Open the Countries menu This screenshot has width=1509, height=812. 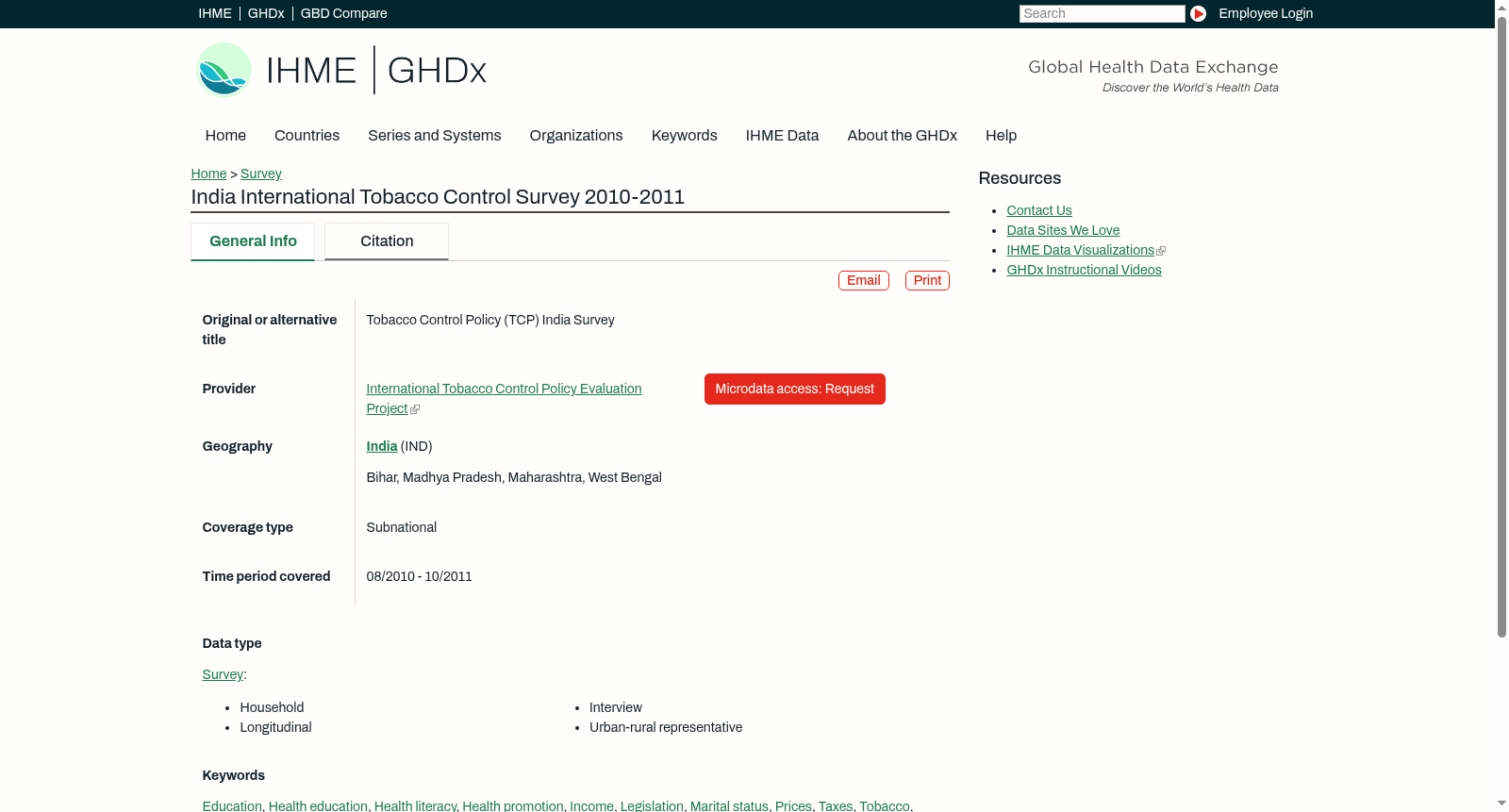click(x=307, y=136)
